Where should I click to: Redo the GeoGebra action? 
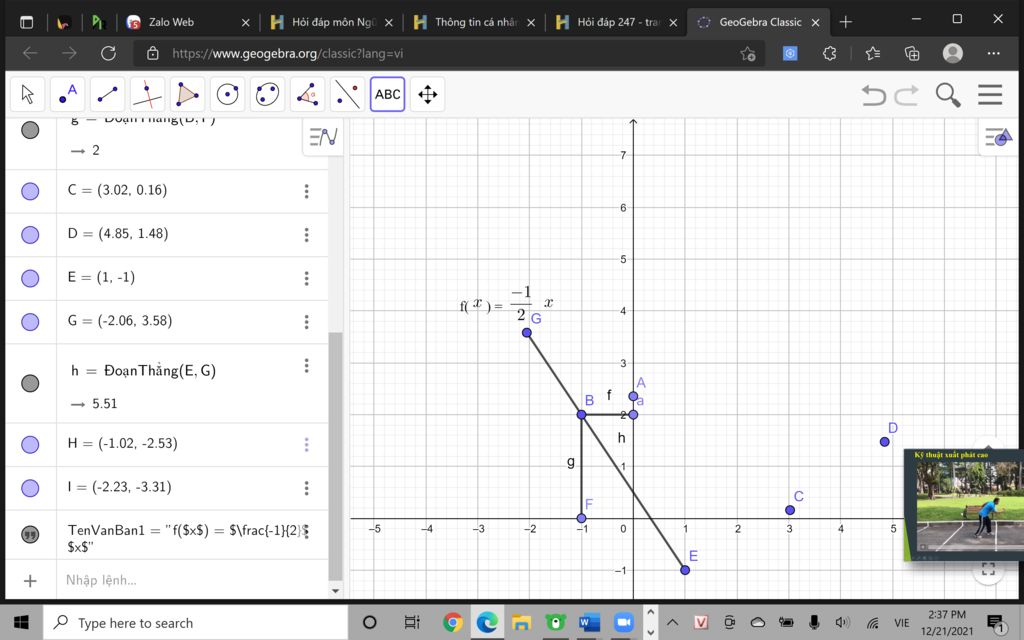(906, 95)
